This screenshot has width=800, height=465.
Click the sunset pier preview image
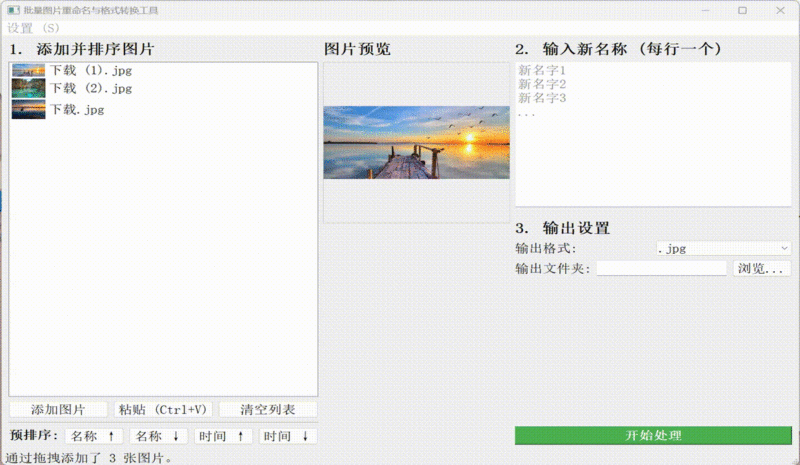(x=417, y=143)
